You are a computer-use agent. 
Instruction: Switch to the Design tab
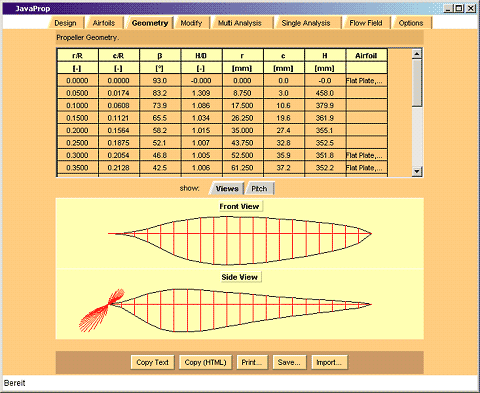tap(65, 23)
